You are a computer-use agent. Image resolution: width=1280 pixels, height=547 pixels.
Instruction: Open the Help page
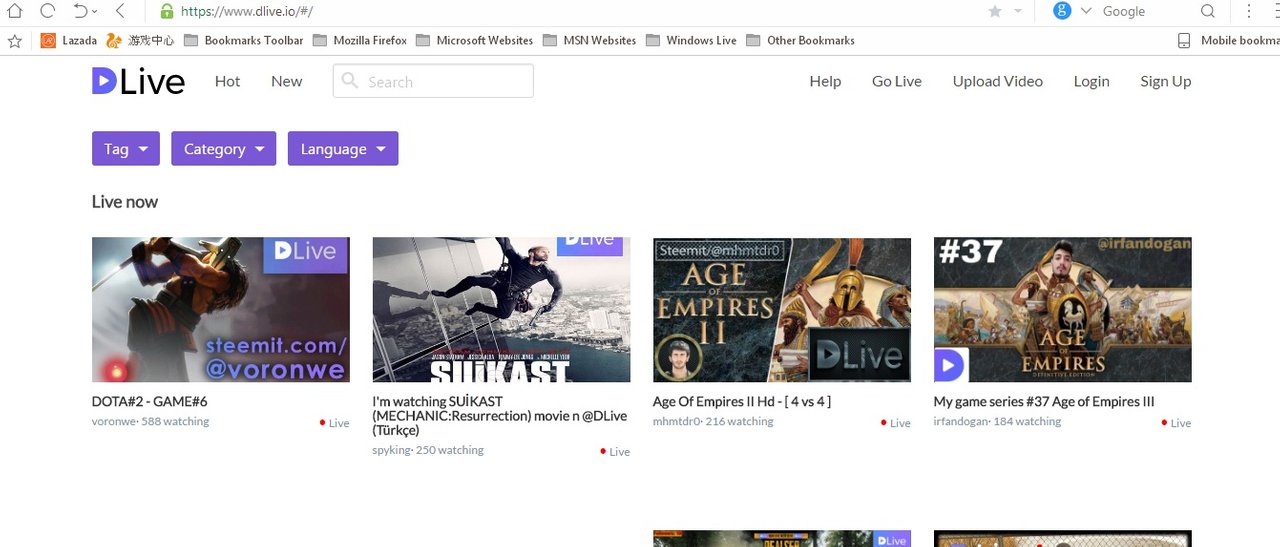pos(825,81)
